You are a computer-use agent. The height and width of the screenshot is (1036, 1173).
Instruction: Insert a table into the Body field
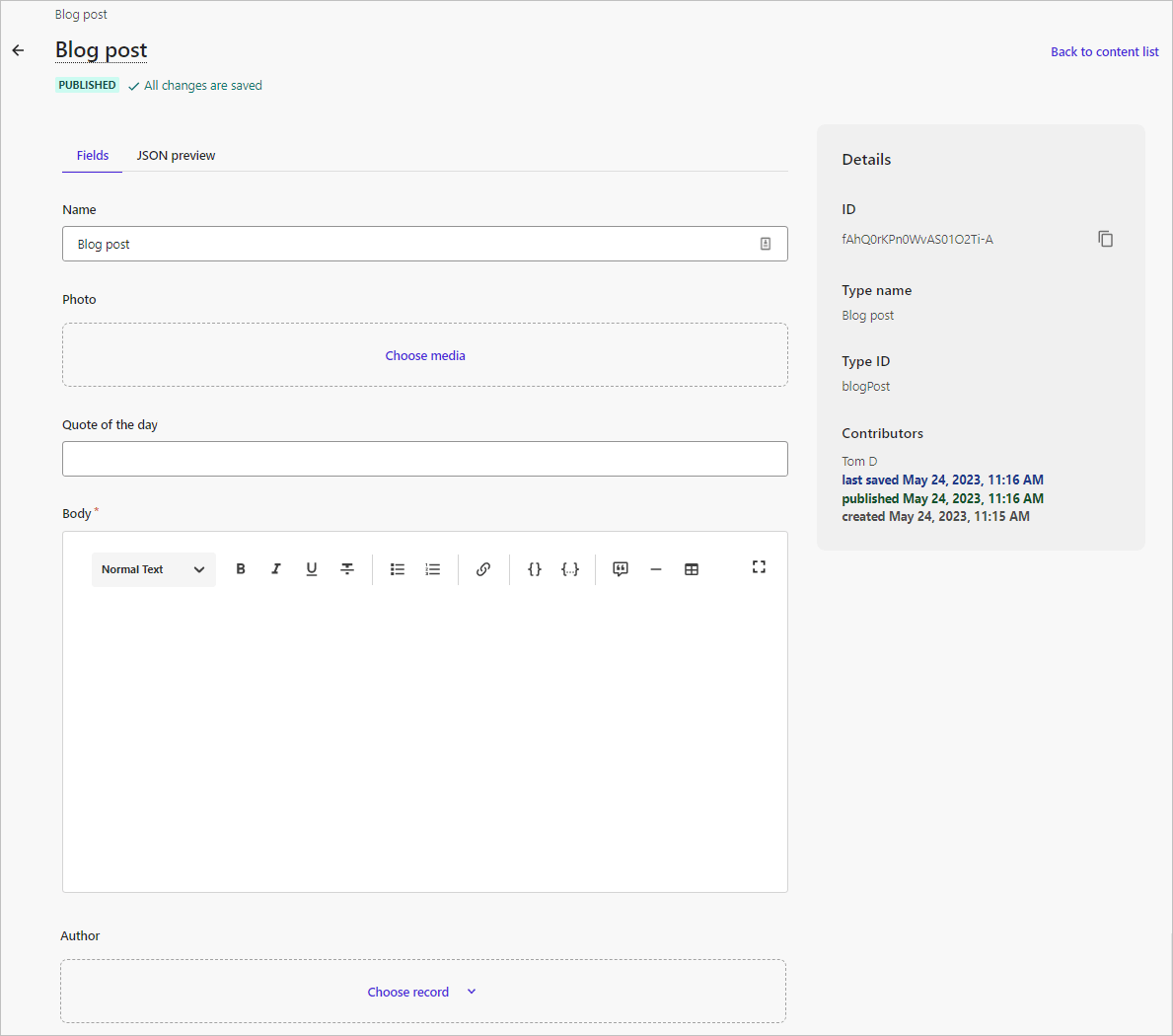click(x=692, y=568)
